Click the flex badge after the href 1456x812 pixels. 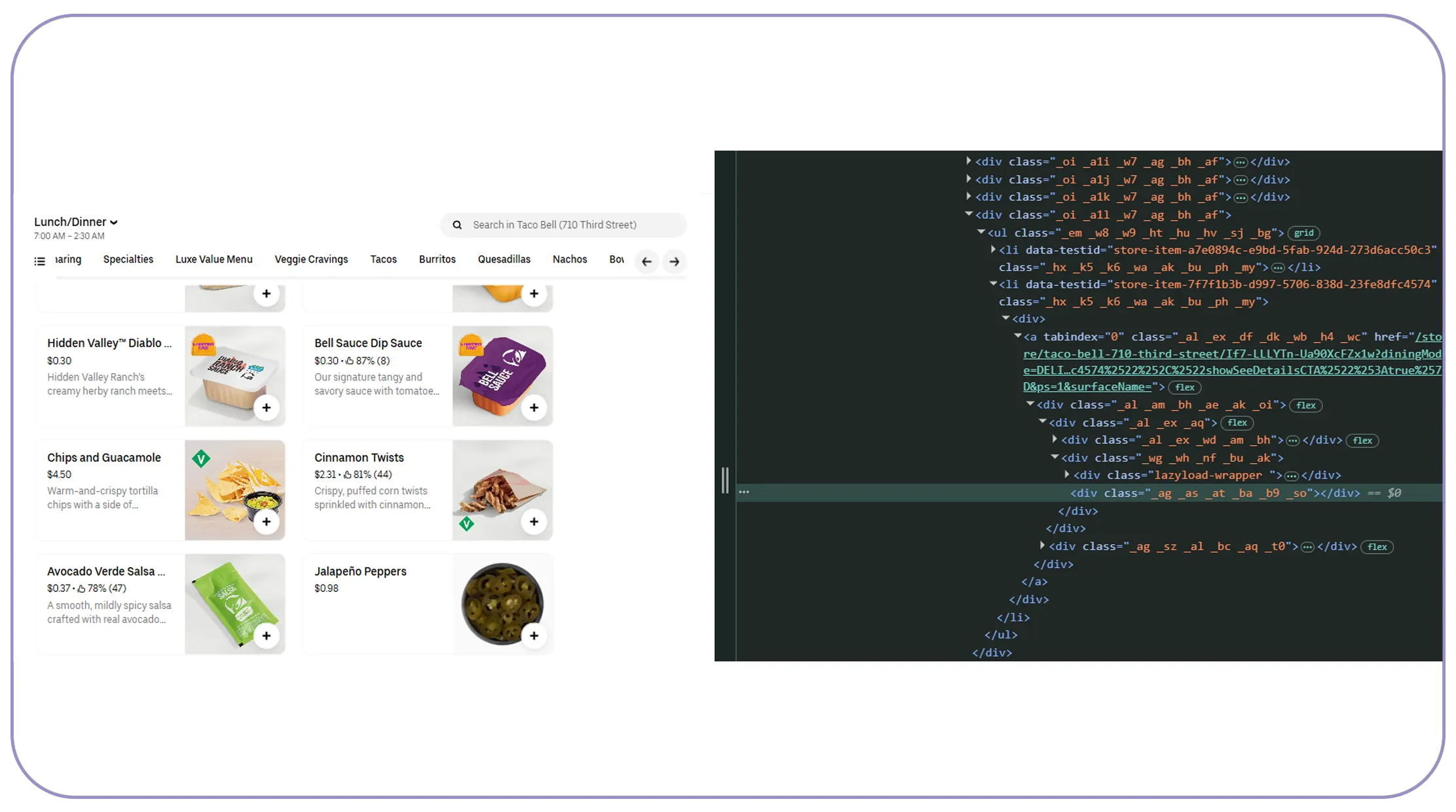coord(1185,388)
